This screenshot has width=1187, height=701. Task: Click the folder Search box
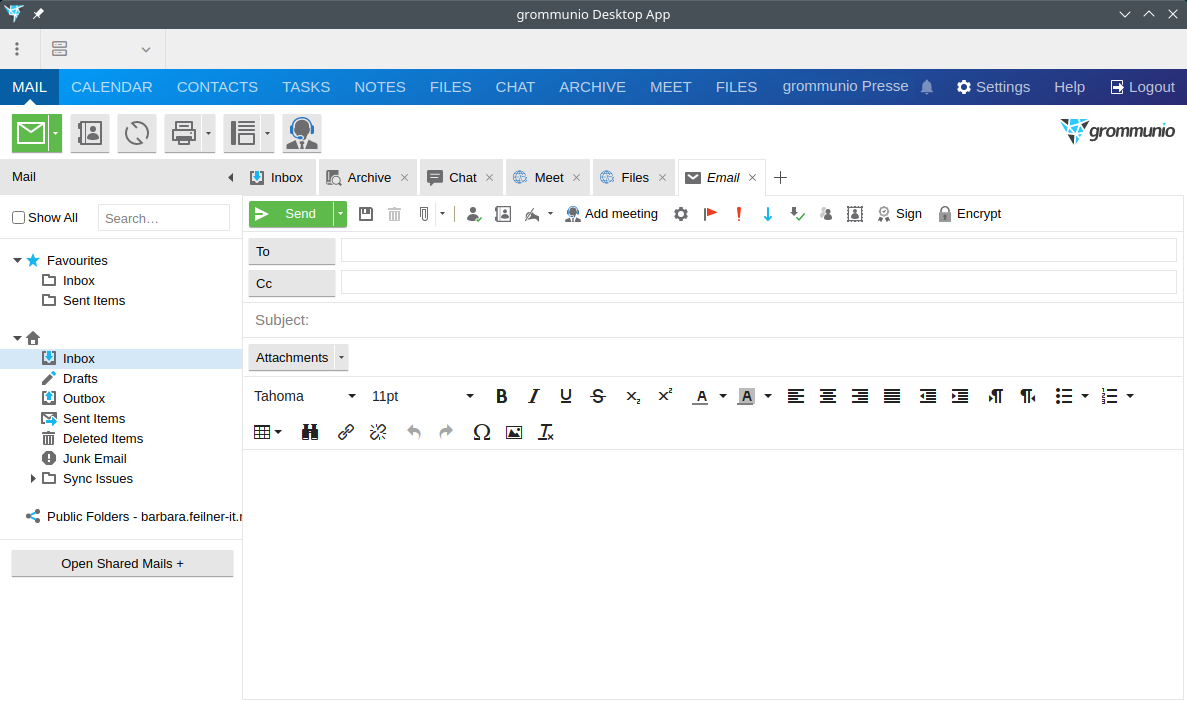(164, 218)
